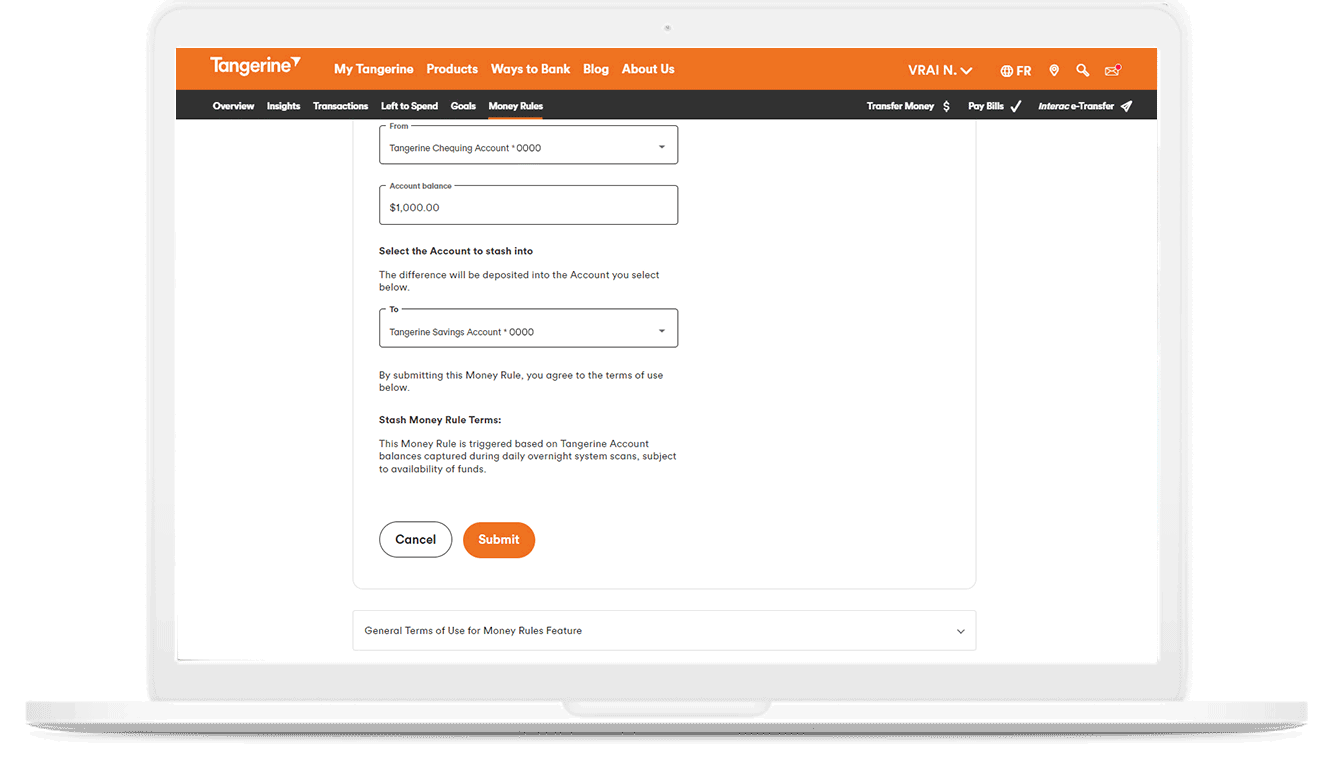Click the Interac e-Transfer link
1330x766 pixels.
tap(1076, 106)
